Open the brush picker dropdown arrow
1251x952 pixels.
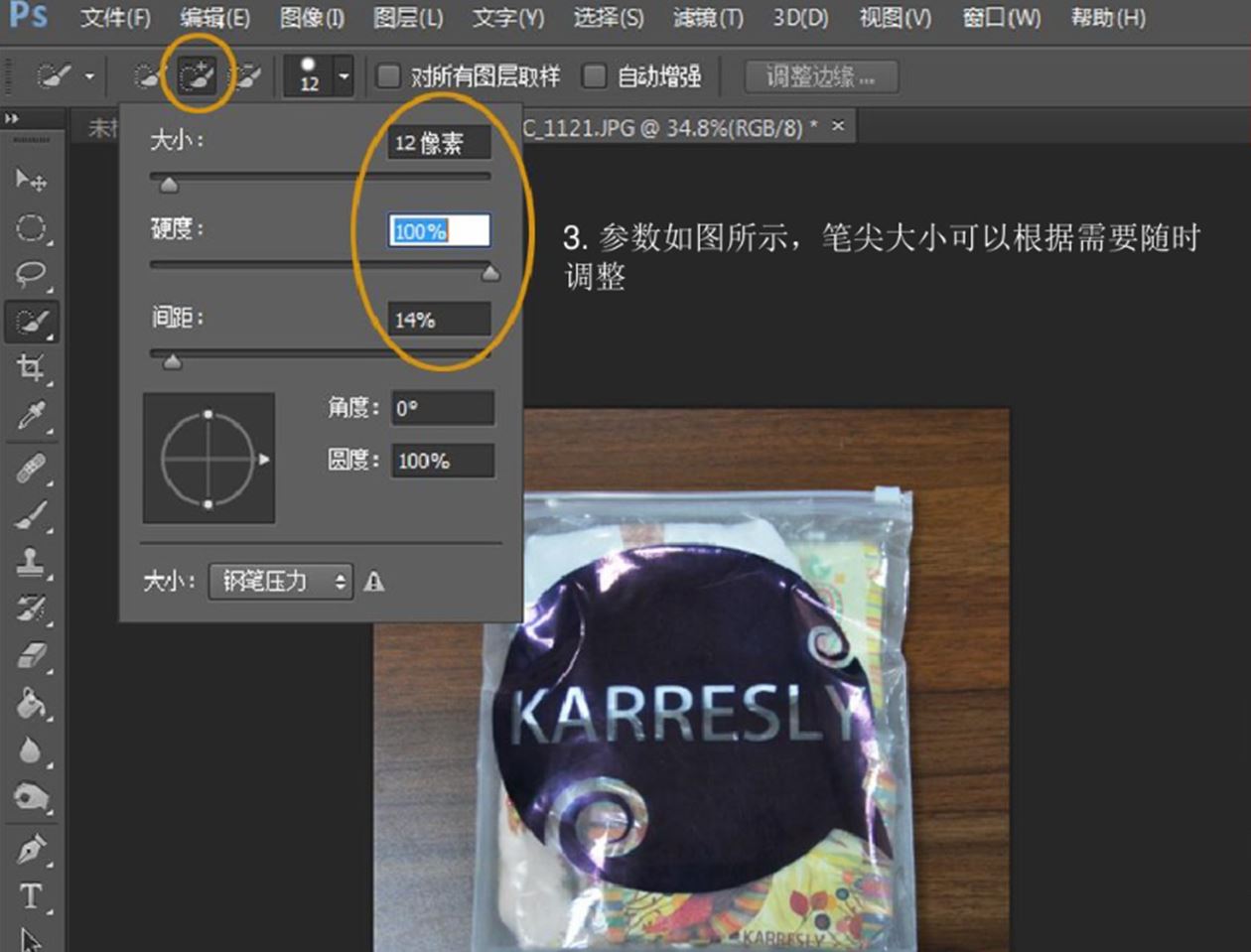(x=344, y=75)
